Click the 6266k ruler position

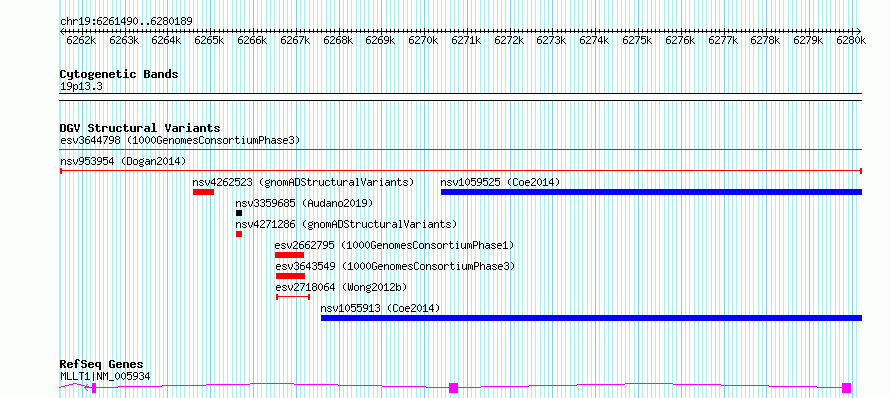252,40
